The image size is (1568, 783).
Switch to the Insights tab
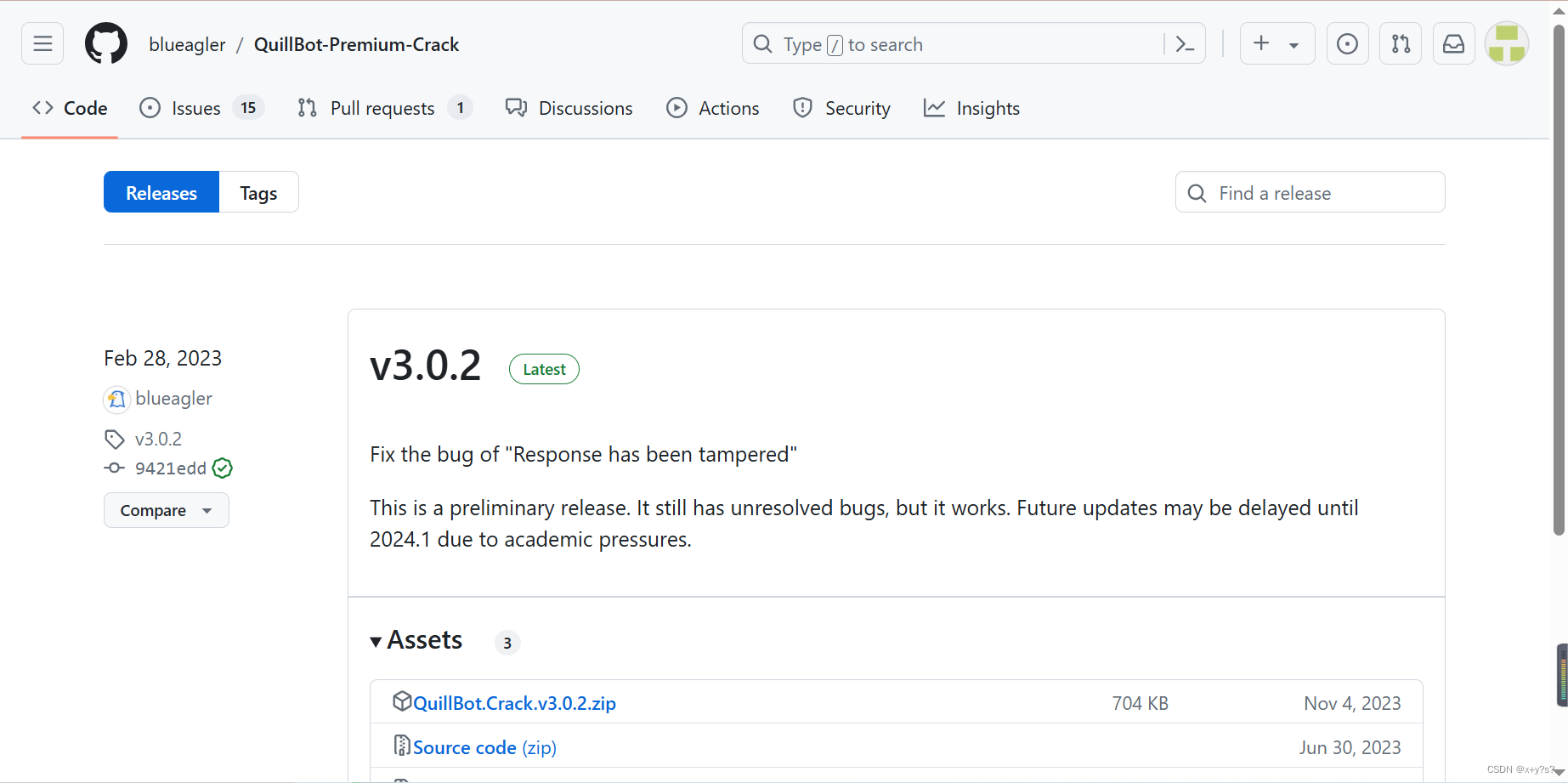click(x=971, y=108)
